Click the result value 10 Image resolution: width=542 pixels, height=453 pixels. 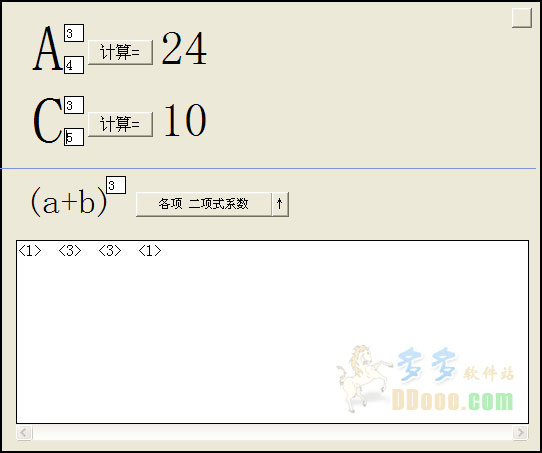pos(185,120)
